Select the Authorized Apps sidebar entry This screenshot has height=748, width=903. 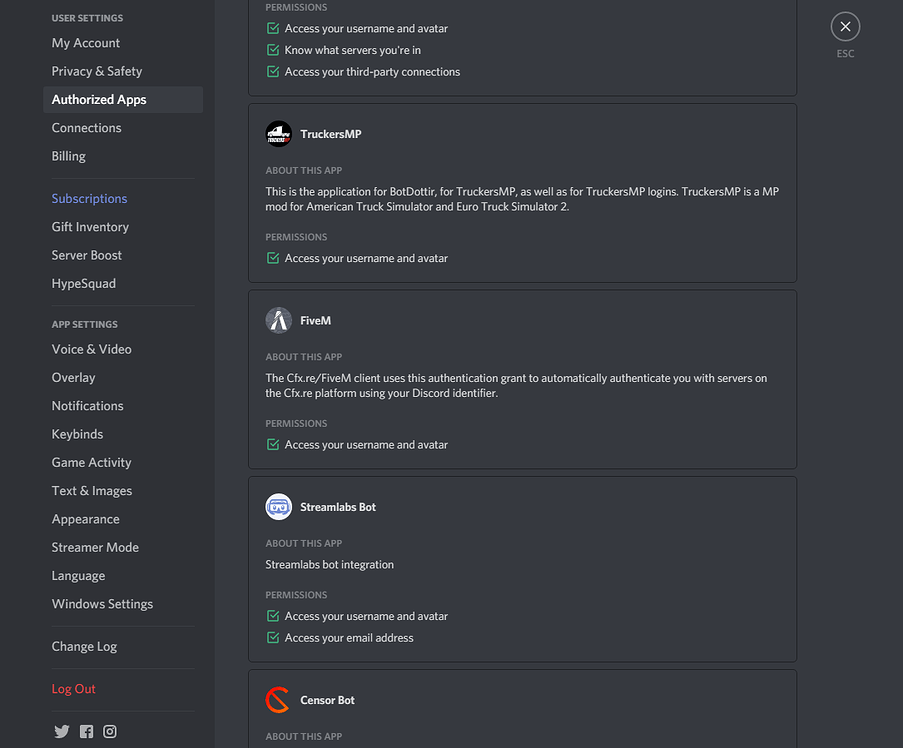[x=98, y=99]
